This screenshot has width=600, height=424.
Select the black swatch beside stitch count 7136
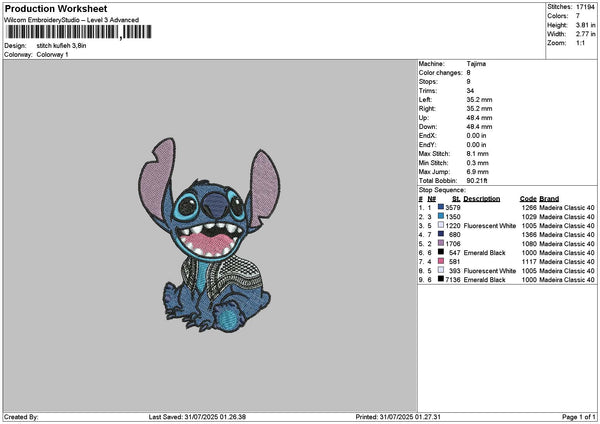441,279
